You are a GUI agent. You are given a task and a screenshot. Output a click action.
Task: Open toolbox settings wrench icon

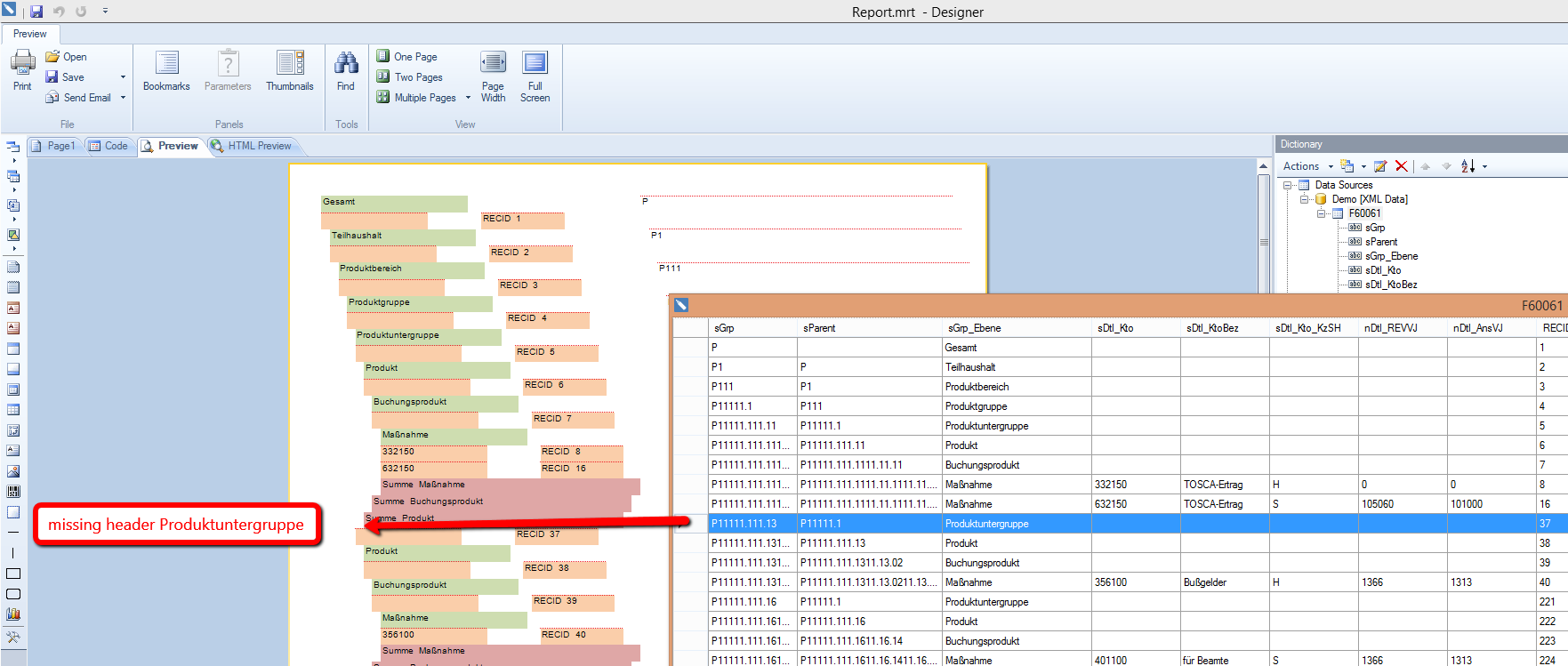pyautogui.click(x=13, y=638)
